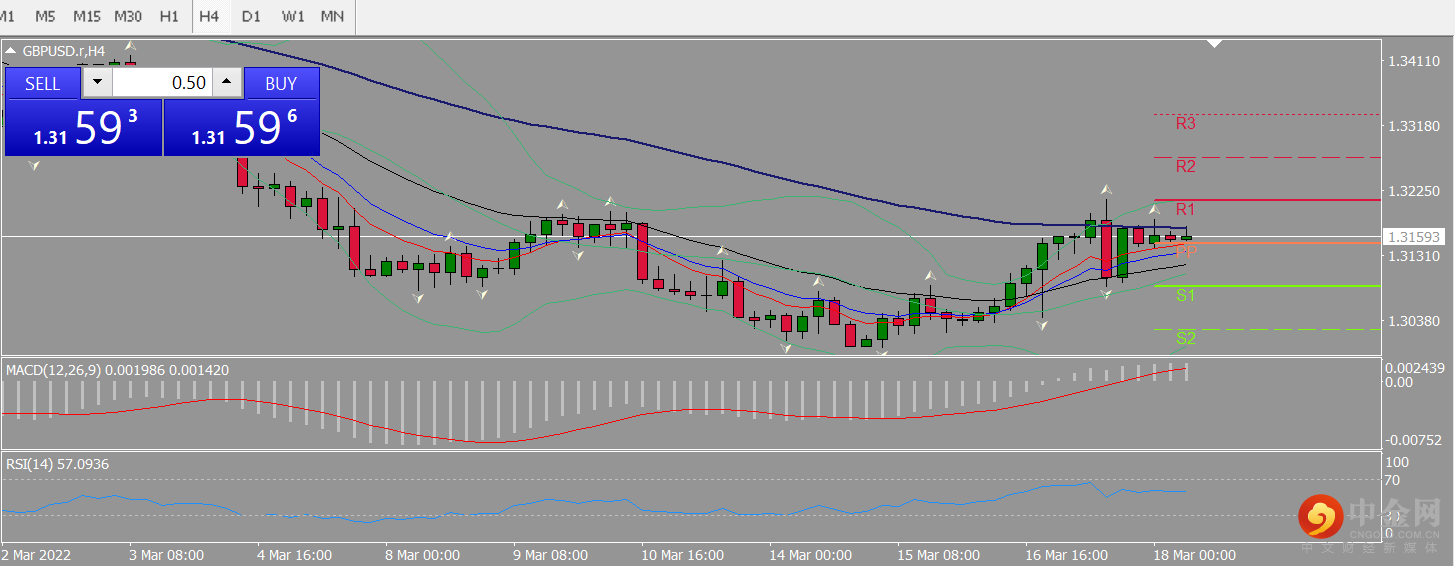Click the BUY one-click trading button
Image resolution: width=1455 pixels, height=566 pixels.
[x=281, y=83]
